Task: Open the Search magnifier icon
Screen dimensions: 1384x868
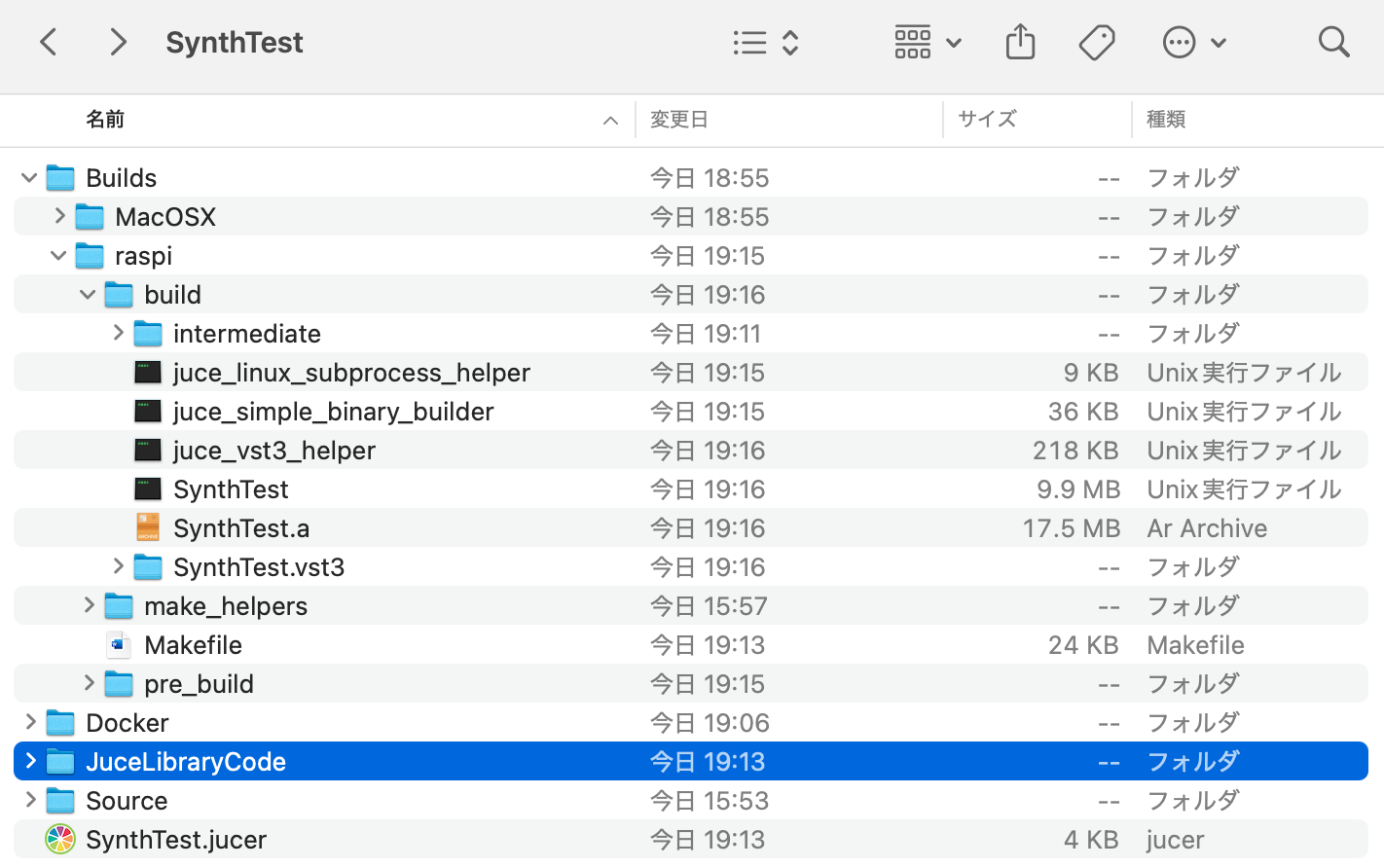Action: pos(1333,42)
